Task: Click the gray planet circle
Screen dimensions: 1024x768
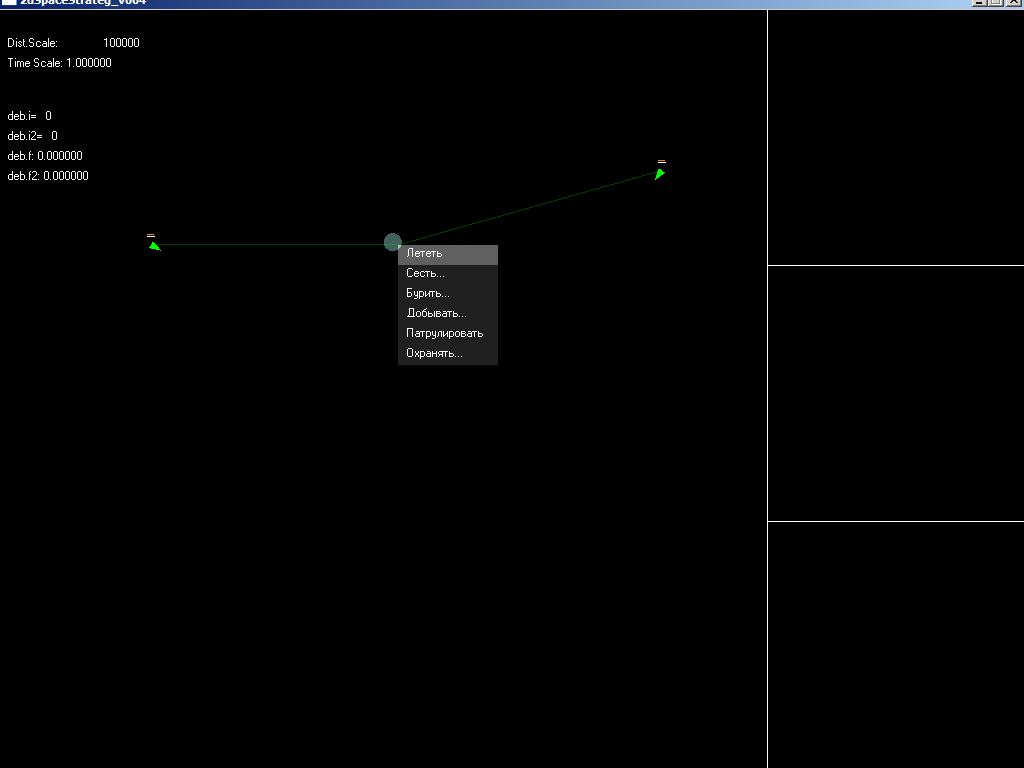Action: [x=392, y=242]
